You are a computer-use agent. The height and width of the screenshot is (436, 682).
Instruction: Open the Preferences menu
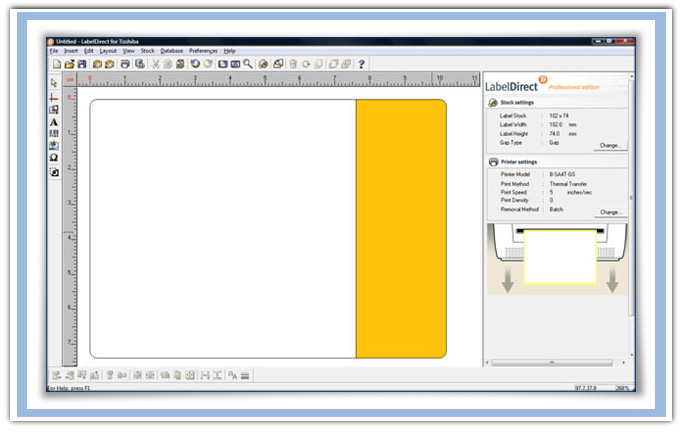(x=203, y=50)
